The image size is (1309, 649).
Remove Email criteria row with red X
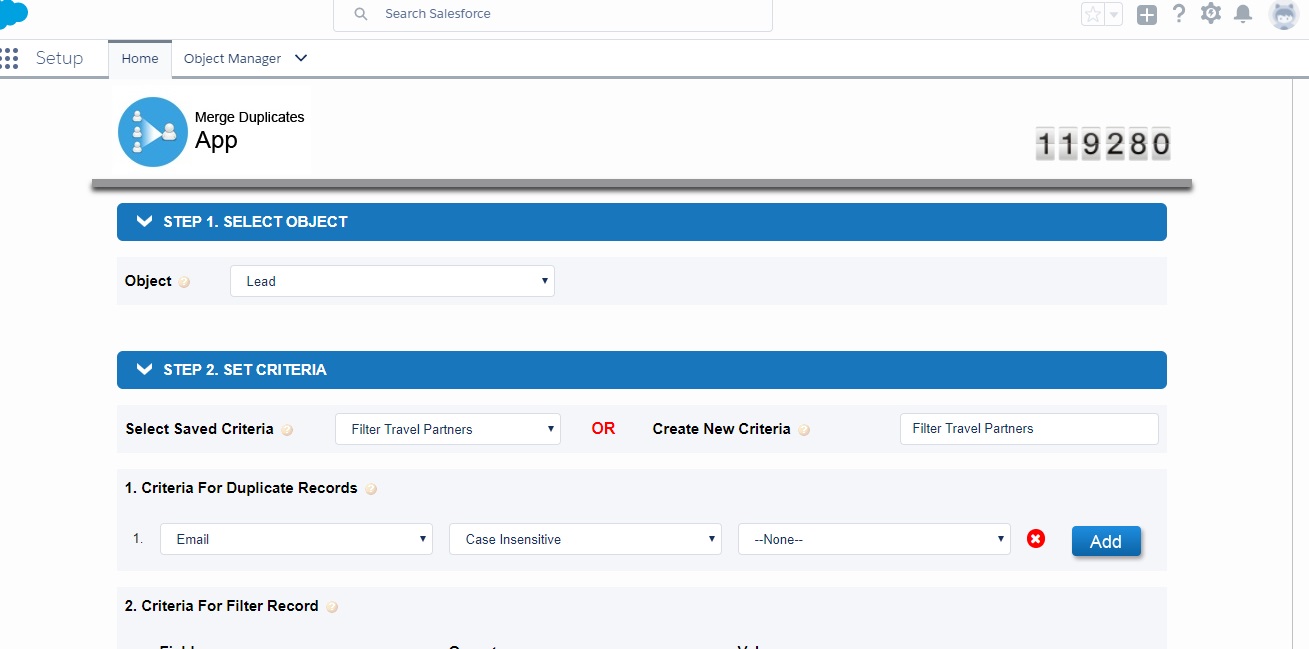coord(1036,539)
